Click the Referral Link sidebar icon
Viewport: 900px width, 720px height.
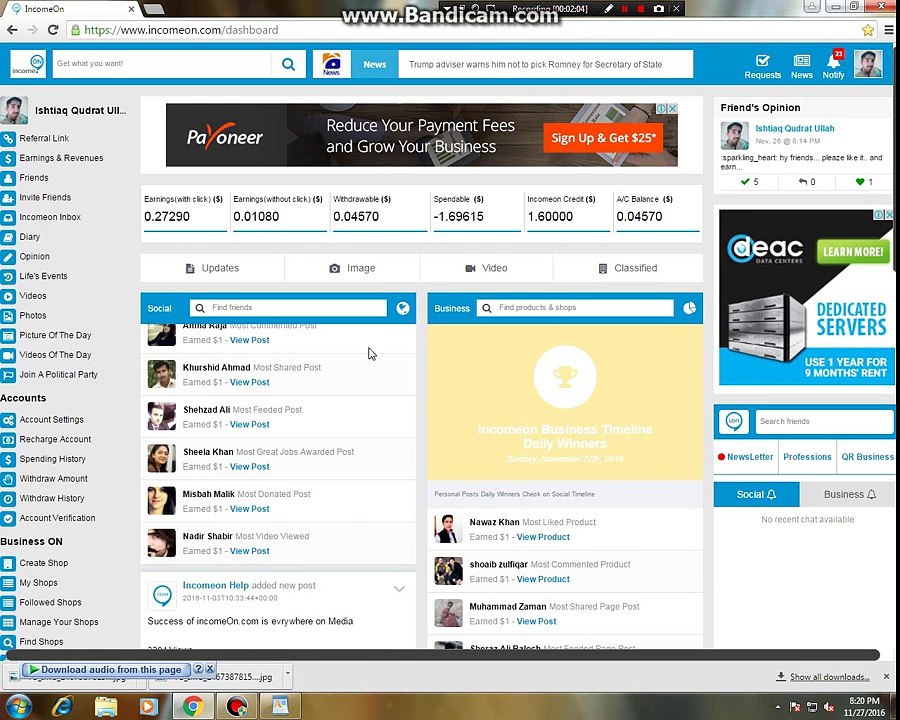pyautogui.click(x=8, y=138)
